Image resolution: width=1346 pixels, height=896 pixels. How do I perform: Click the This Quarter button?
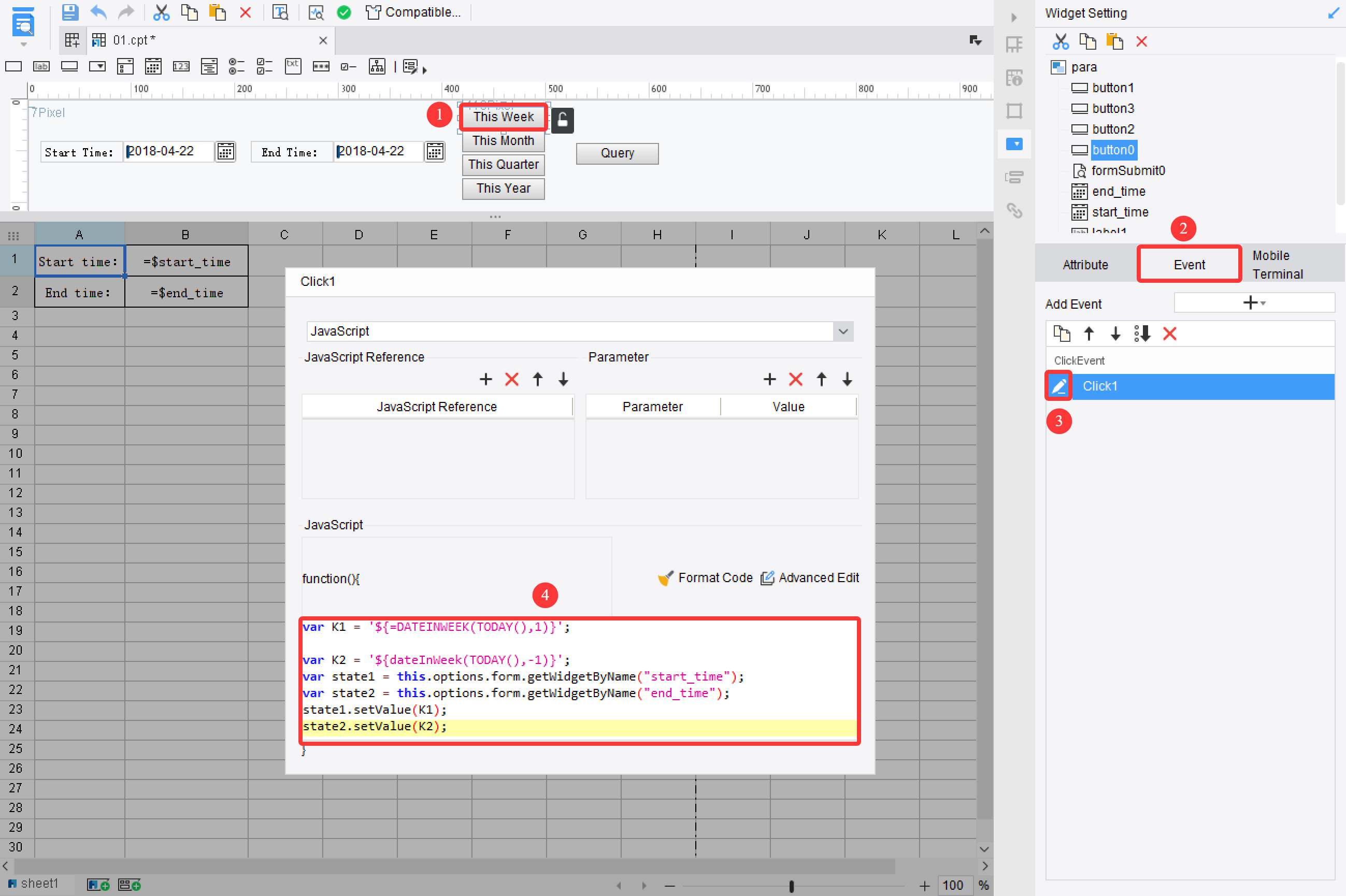tap(503, 165)
